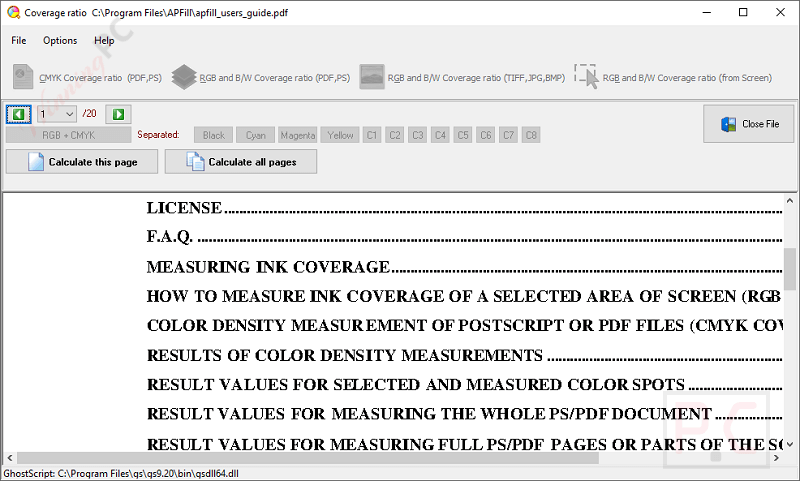Image resolution: width=800 pixels, height=481 pixels.
Task: Click the page icon on Calculate this page
Action: point(36,162)
